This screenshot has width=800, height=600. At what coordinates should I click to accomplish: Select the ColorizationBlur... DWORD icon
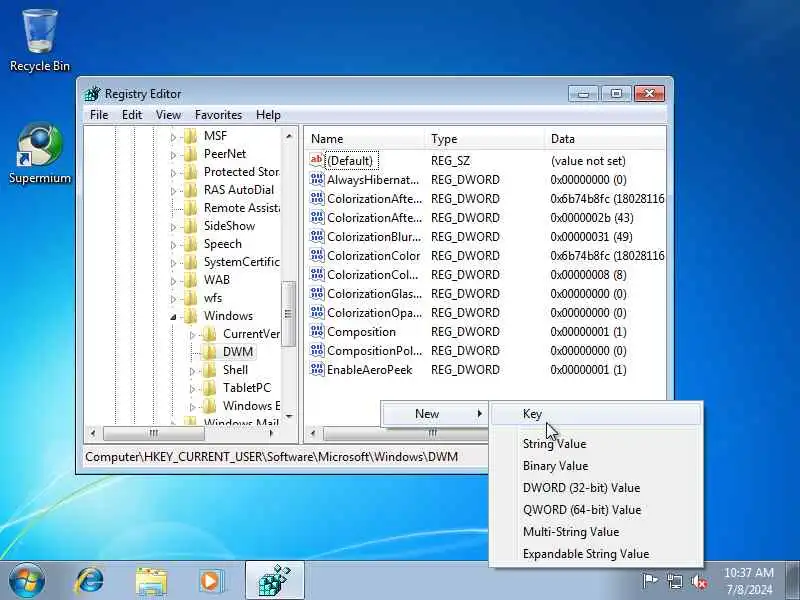click(x=316, y=237)
